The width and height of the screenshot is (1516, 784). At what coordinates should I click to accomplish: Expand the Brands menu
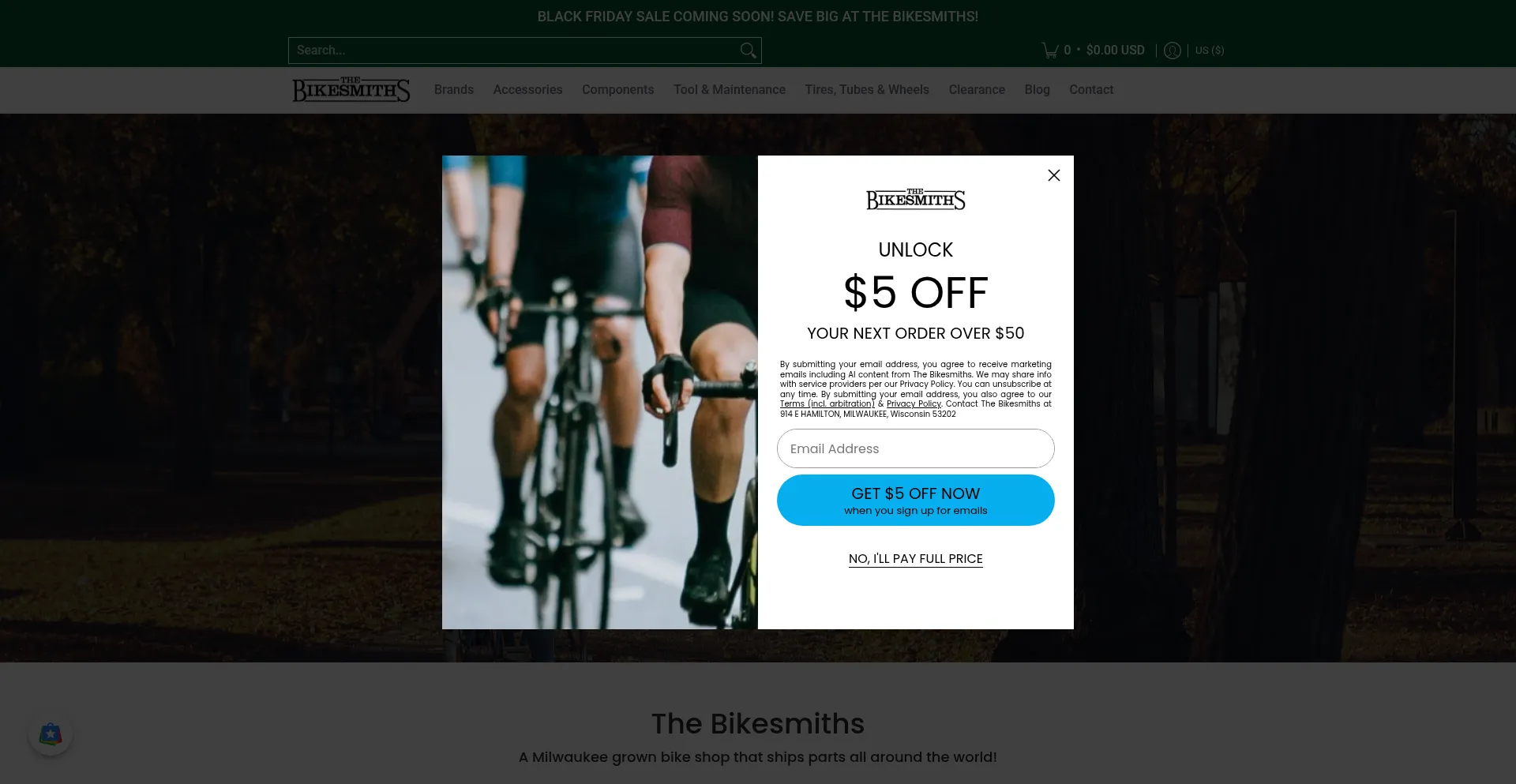tap(454, 90)
